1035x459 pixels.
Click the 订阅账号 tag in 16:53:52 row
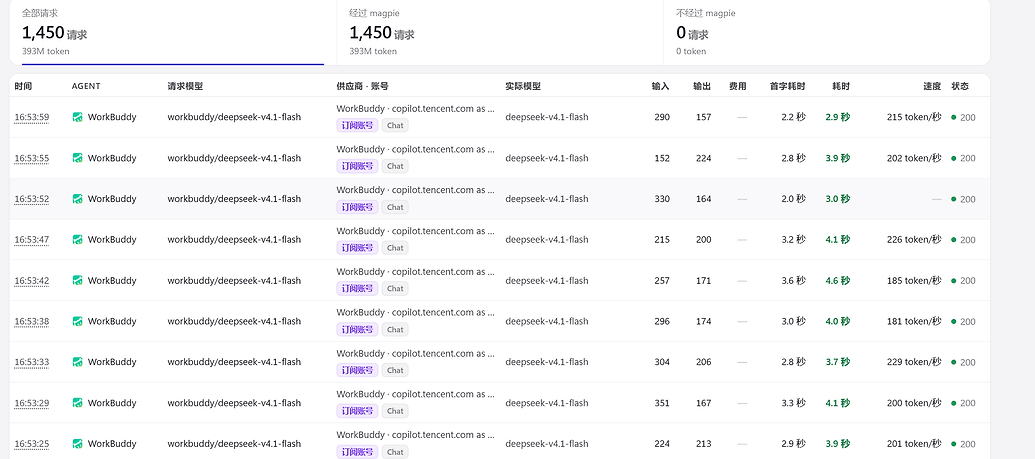[357, 207]
